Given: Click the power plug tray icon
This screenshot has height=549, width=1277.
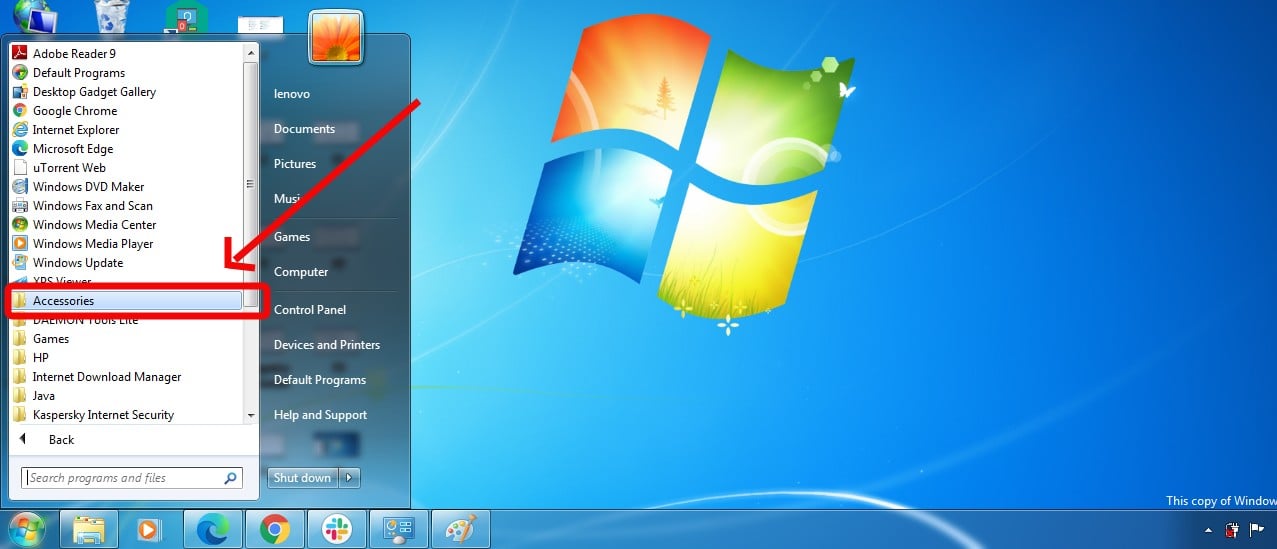Looking at the screenshot, I should click(1232, 530).
